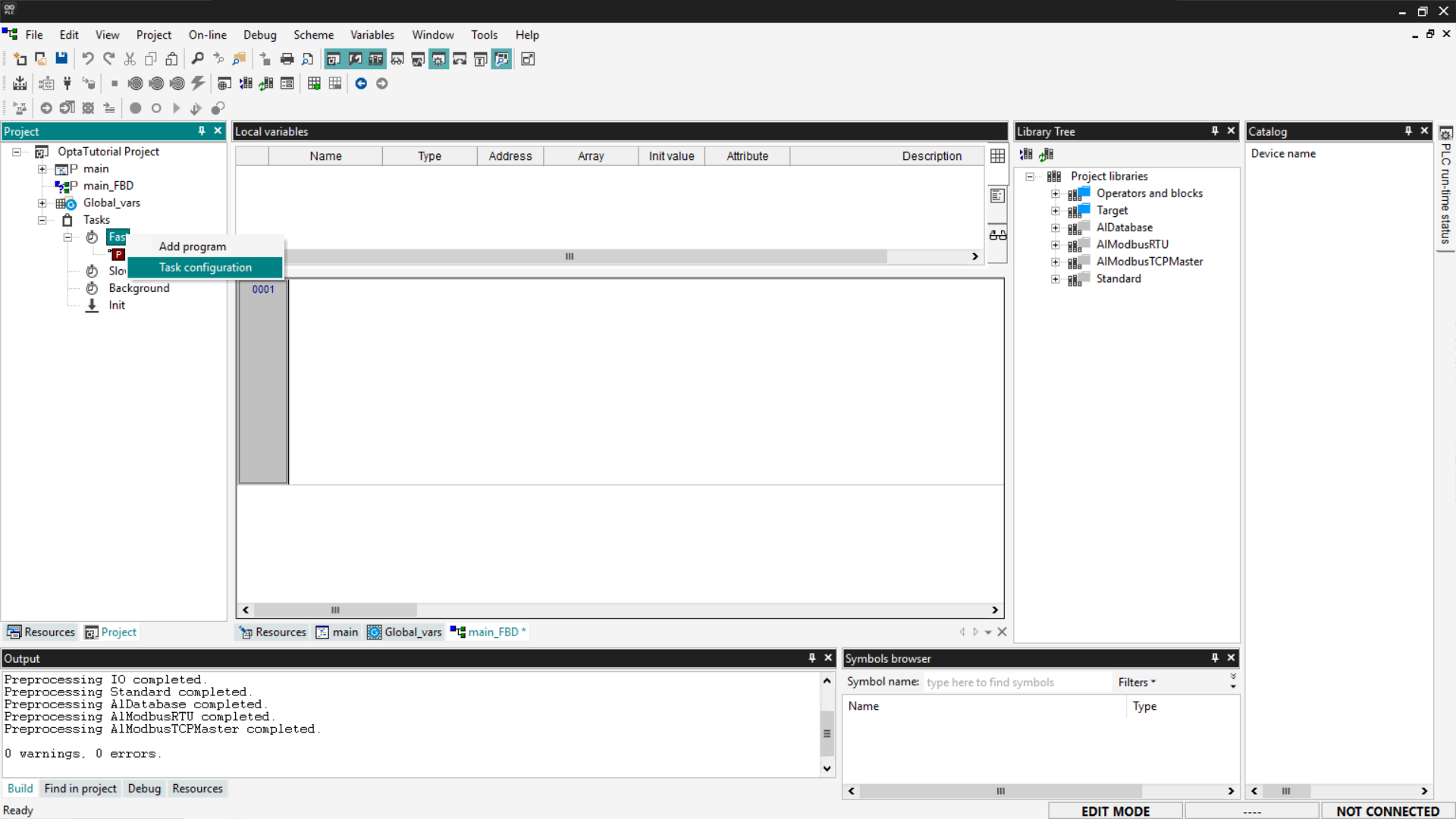Toggle the Watch window glasses toolbar button
1456x819 pixels.
pyautogui.click(x=397, y=58)
